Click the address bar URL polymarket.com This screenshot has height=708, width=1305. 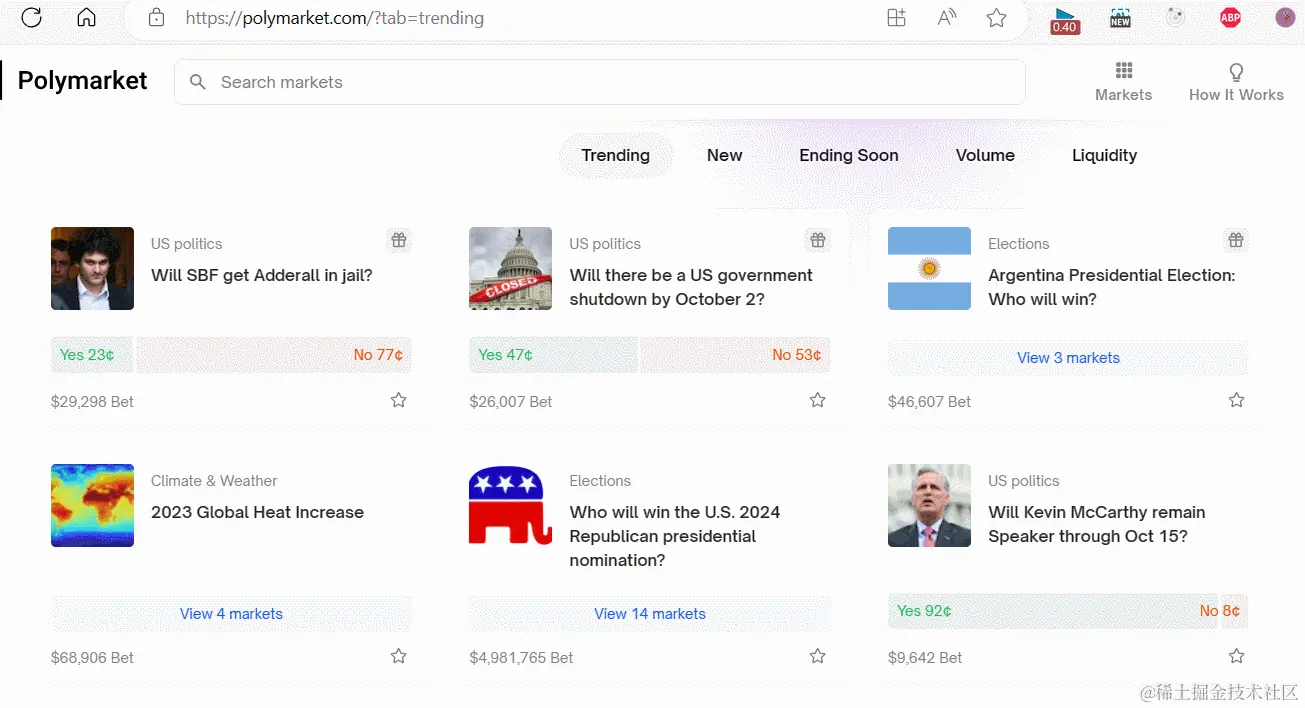pos(335,18)
